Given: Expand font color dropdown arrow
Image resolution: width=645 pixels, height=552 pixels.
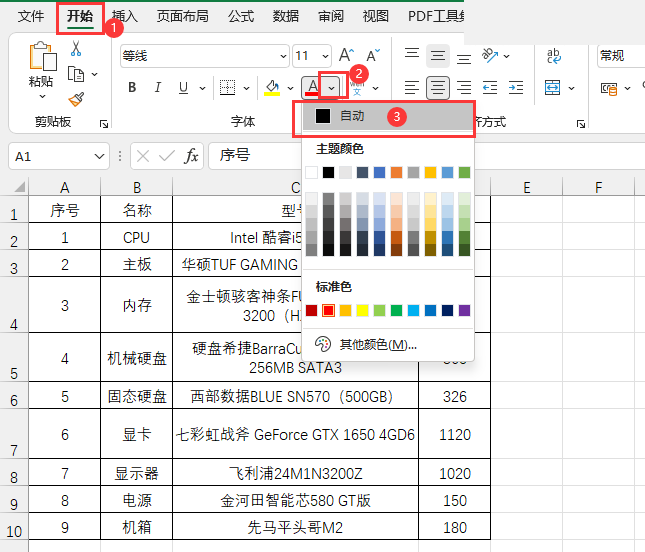Looking at the screenshot, I should (331, 88).
